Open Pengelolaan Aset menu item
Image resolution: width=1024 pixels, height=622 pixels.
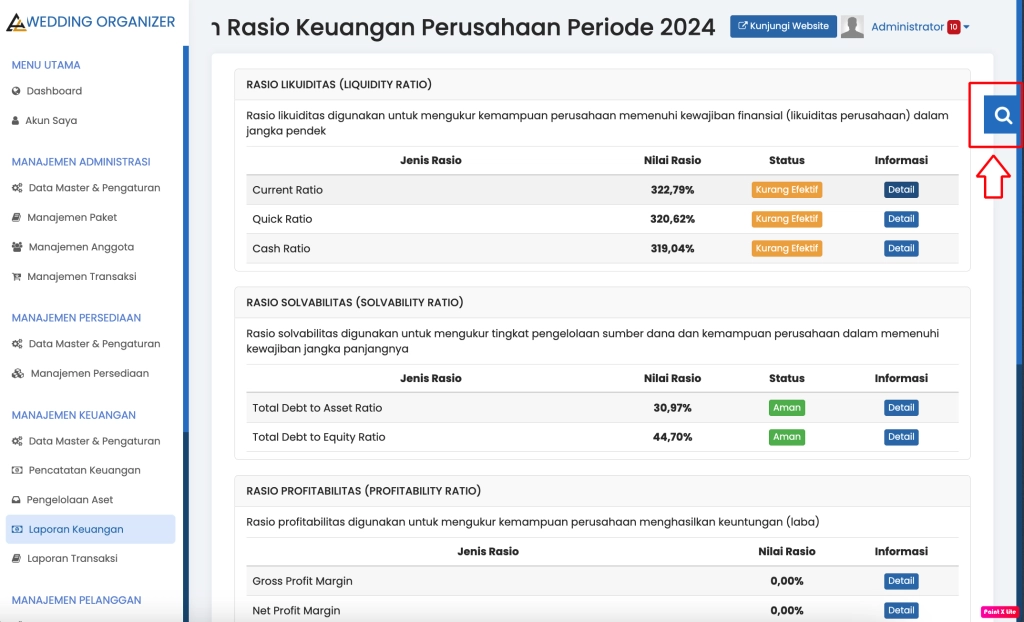click(x=70, y=500)
